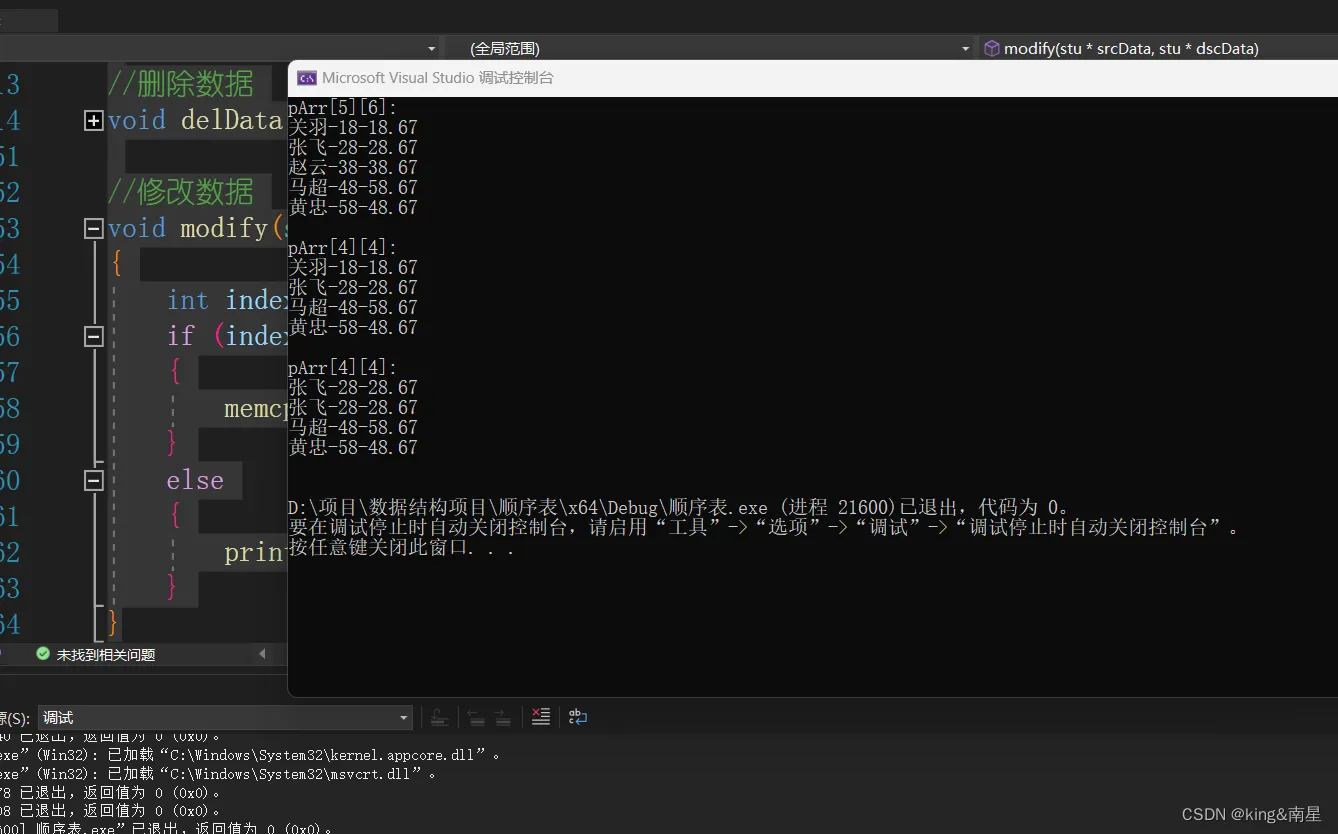Click the else keyword in editor

[x=195, y=481]
